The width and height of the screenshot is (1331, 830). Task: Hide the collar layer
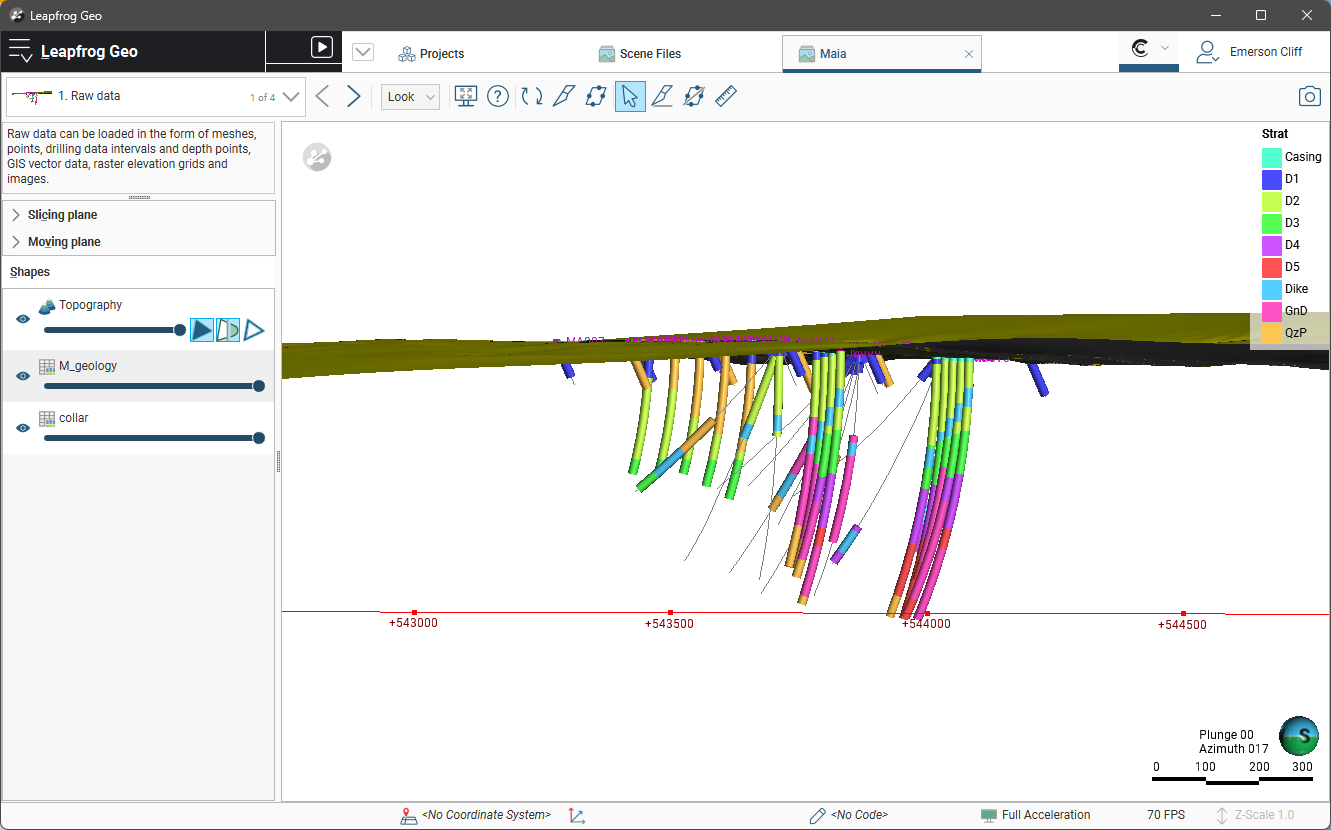(x=23, y=428)
